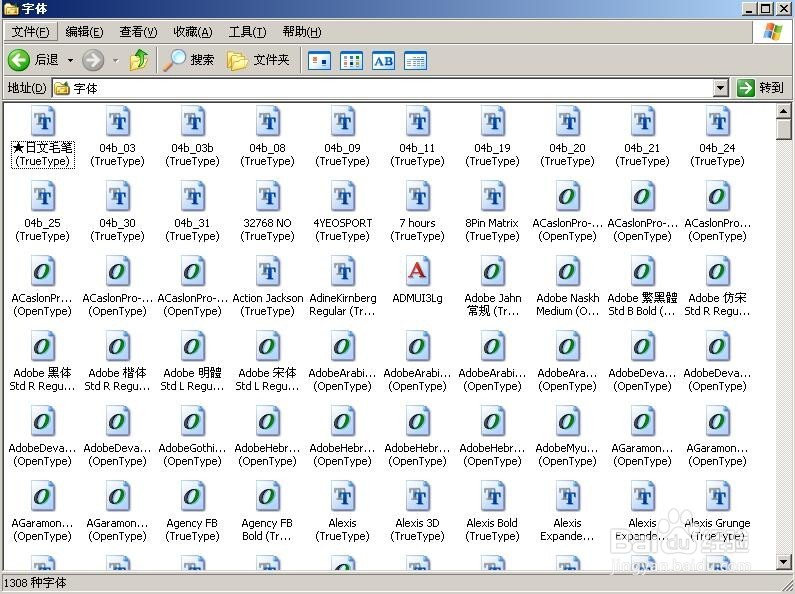Switch to large icons view
795x594 pixels.
319,61
